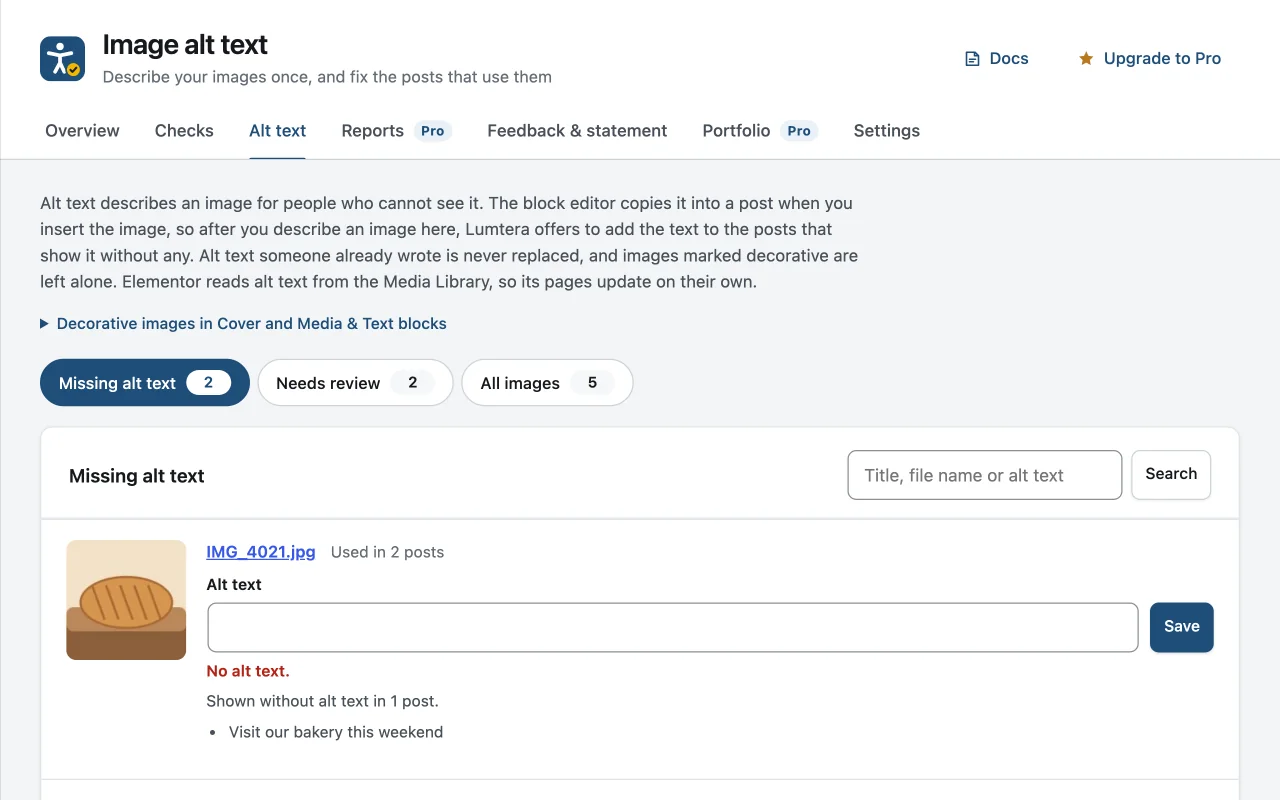Click Upgrade to Pro link

[x=1150, y=59]
